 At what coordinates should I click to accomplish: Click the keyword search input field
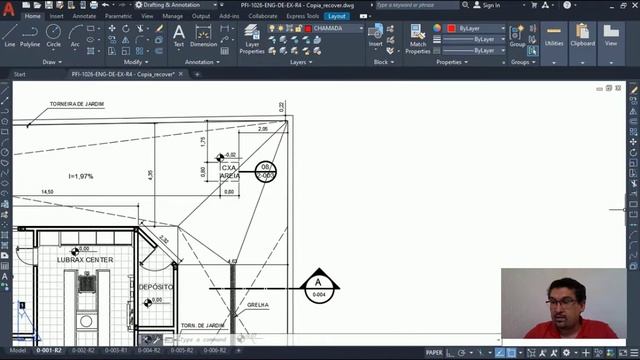417,5
